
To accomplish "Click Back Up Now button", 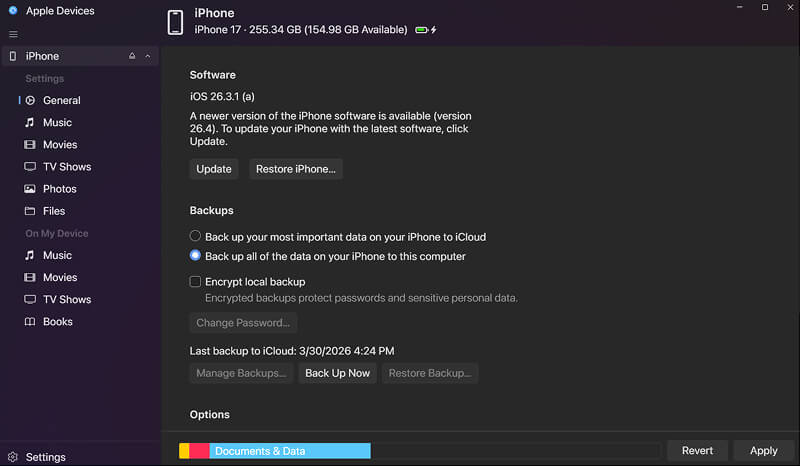I will coord(337,373).
